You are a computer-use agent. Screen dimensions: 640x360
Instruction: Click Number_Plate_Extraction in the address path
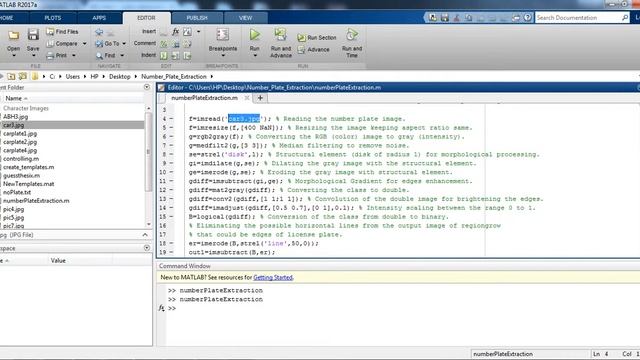tap(174, 76)
